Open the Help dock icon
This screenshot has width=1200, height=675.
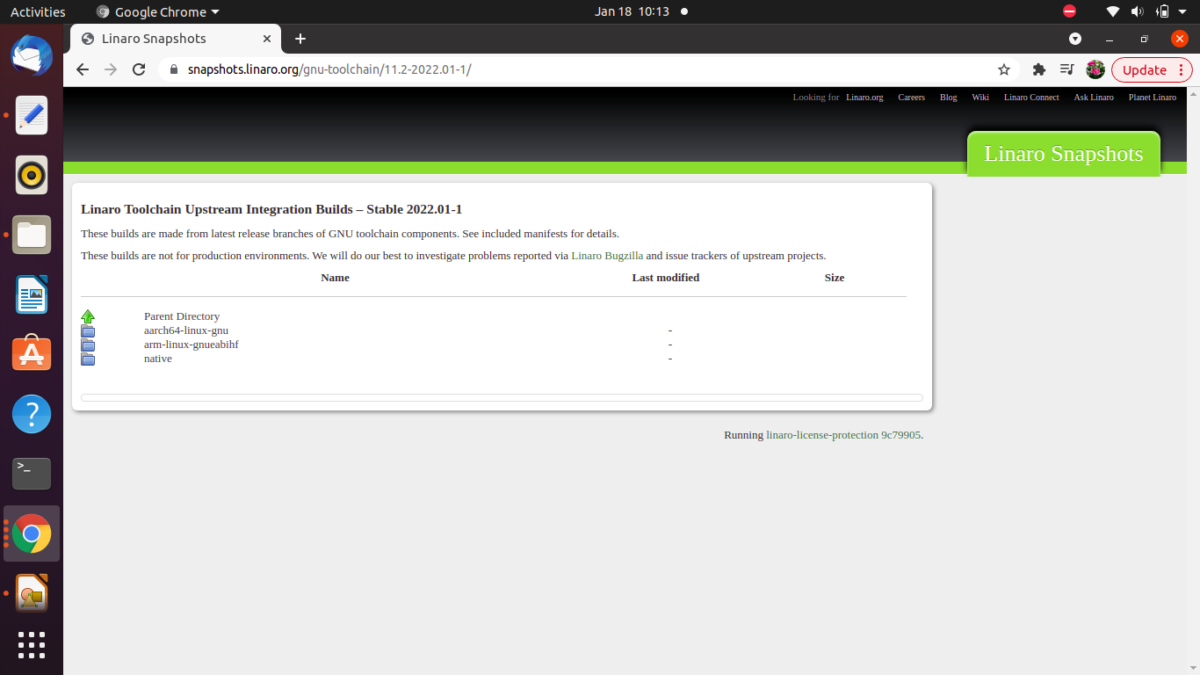point(31,413)
